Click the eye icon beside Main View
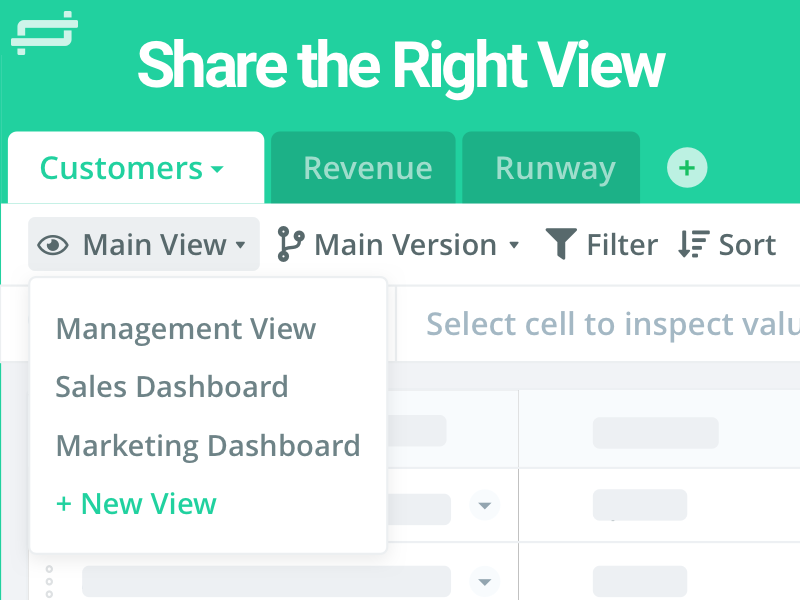The height and width of the screenshot is (600, 800). pos(52,245)
